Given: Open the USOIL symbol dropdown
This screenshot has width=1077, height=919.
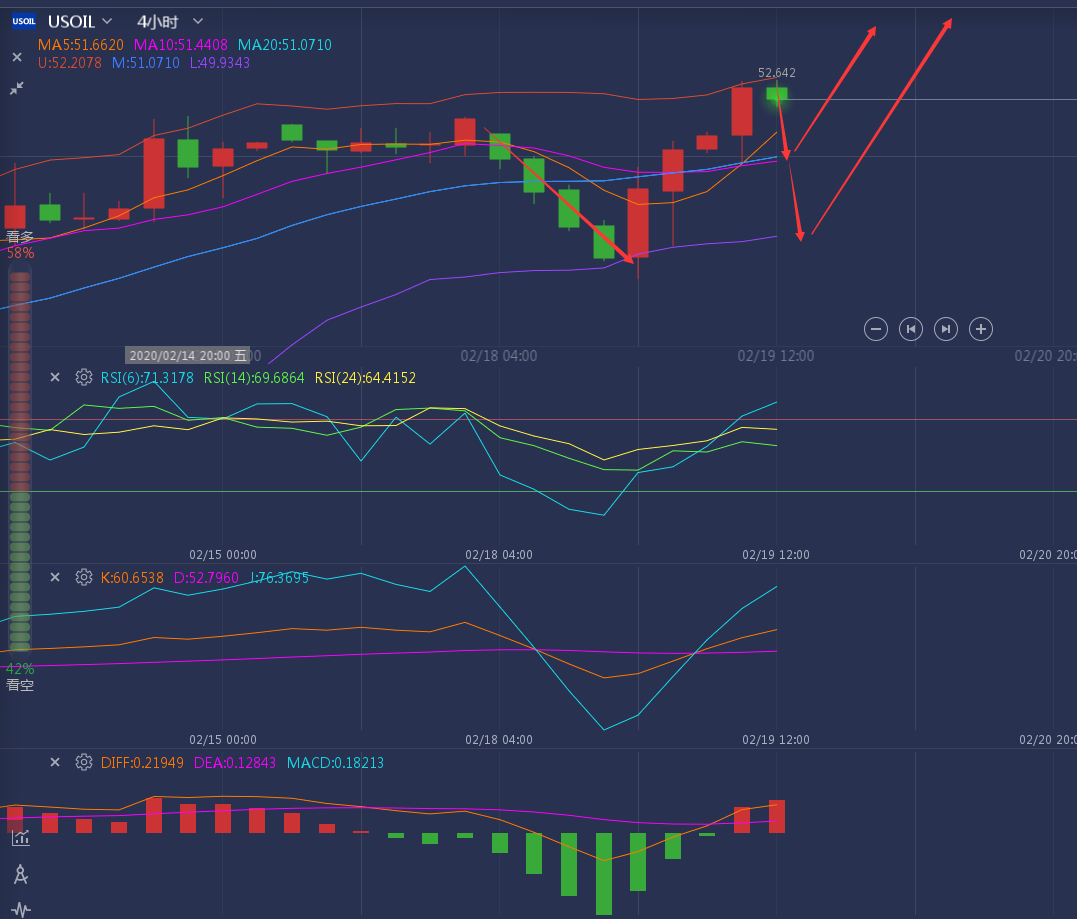Looking at the screenshot, I should click(80, 22).
